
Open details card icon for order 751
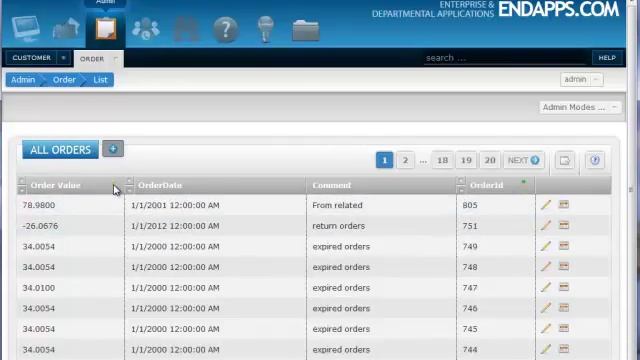click(564, 224)
